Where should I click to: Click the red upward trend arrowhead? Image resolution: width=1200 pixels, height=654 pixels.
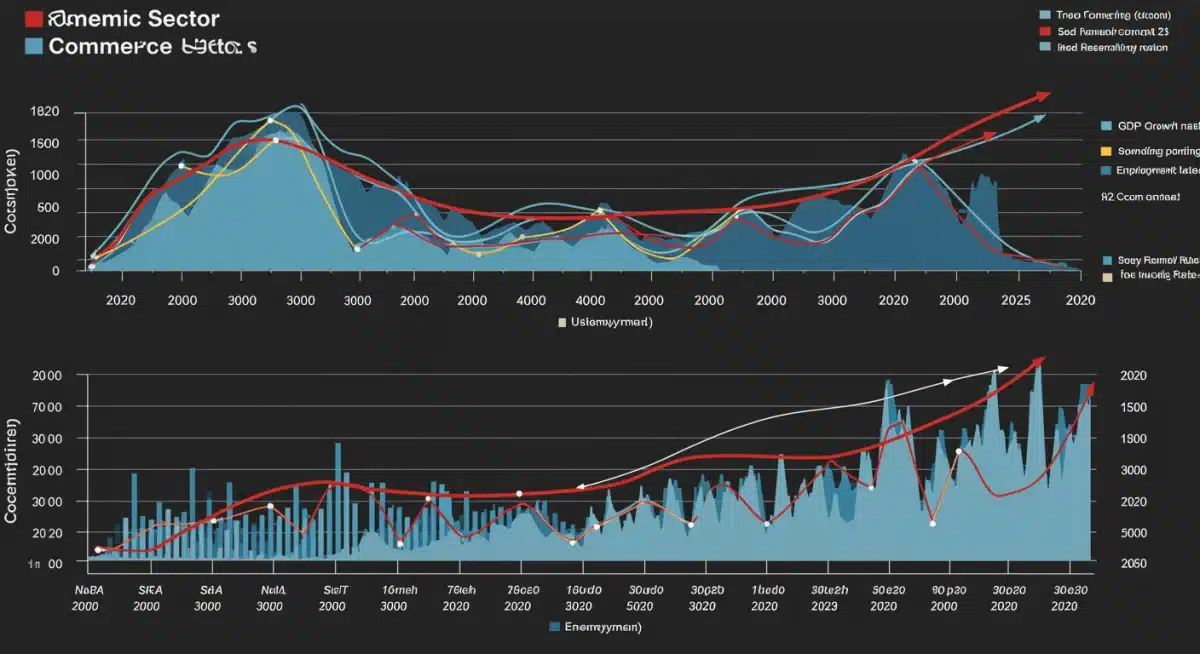tap(1044, 95)
